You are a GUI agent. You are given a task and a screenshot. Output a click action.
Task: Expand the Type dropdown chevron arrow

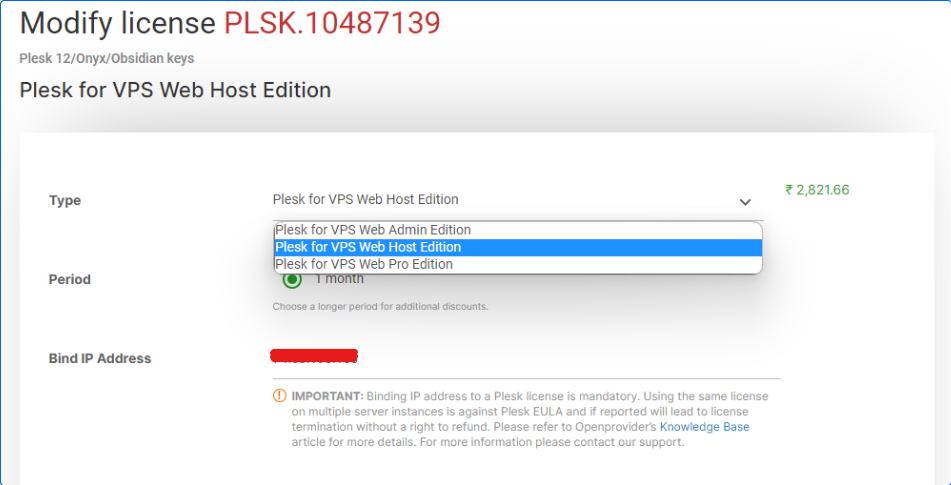coord(745,202)
